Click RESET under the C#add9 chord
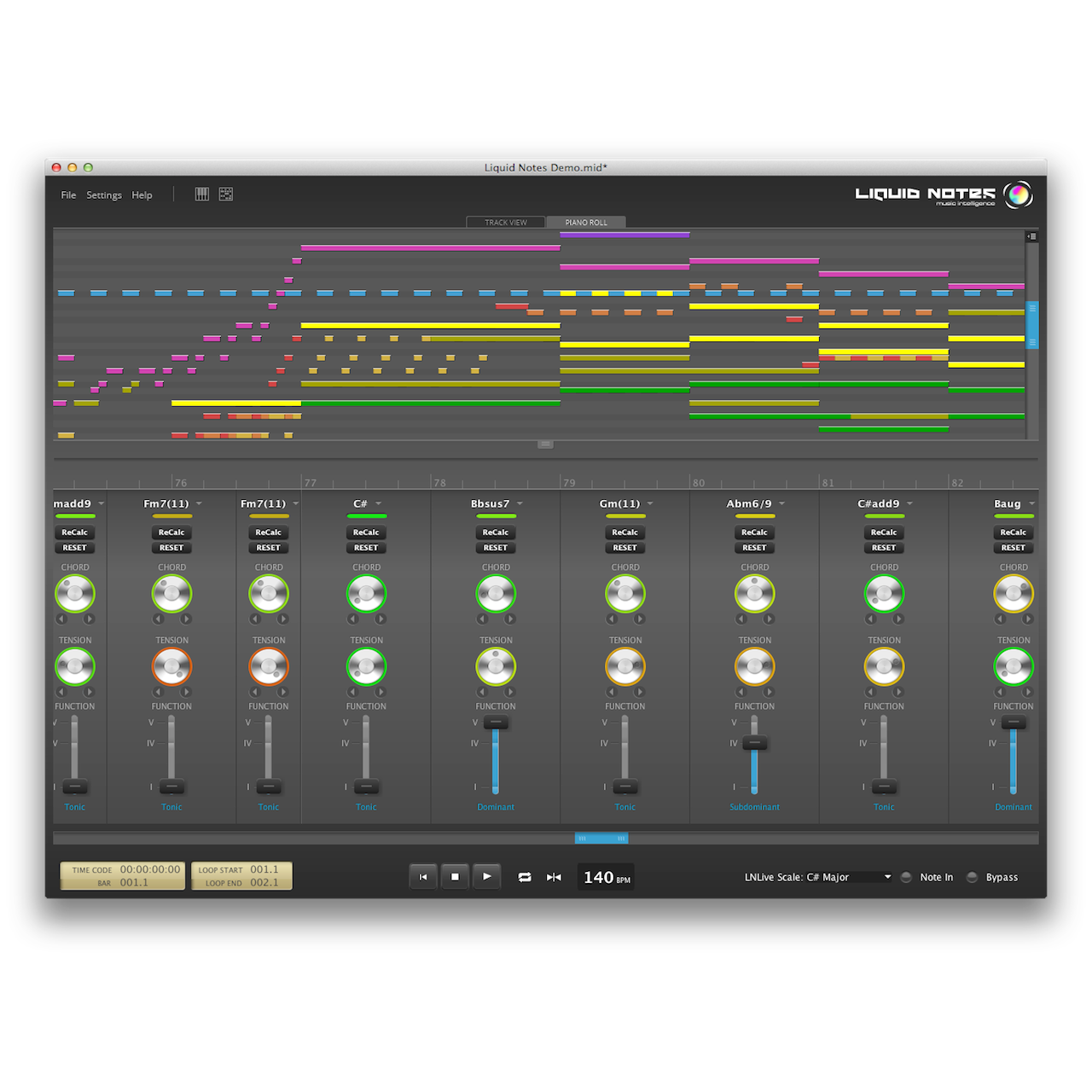This screenshot has width=1092, height=1092. coord(884,548)
